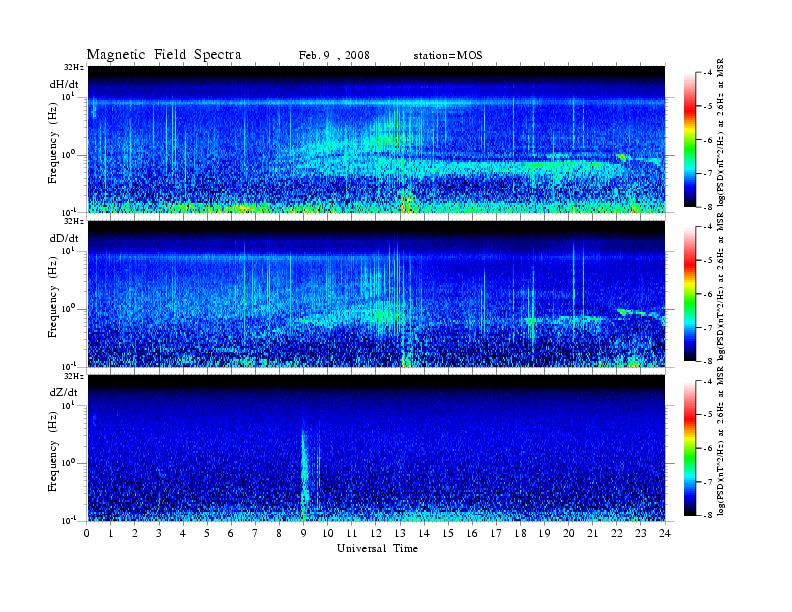Viewport: 792px width, 612px height.
Task: Click the "dH/dt" panel label
Action: tap(64, 85)
